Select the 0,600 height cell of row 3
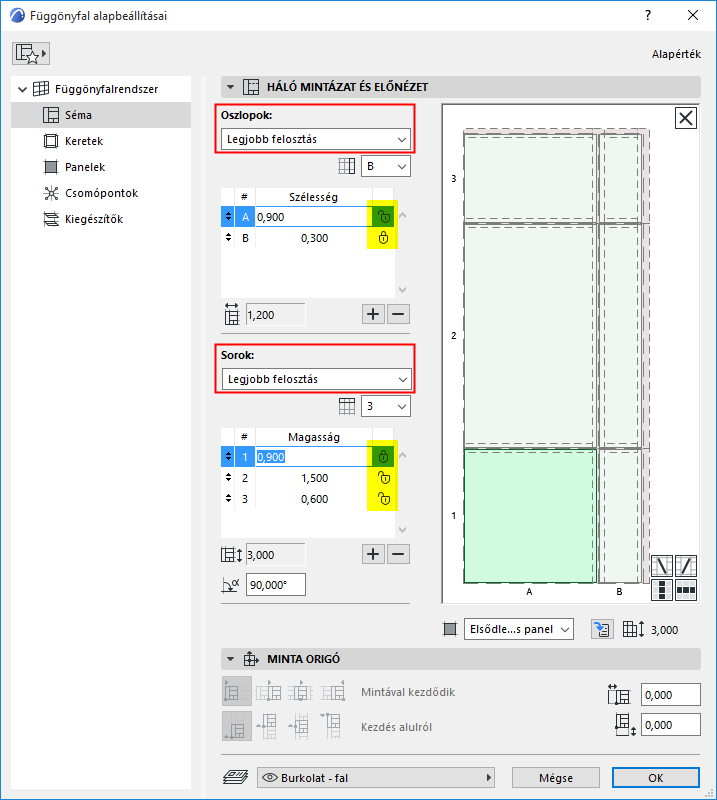This screenshot has height=800, width=717. pyautogui.click(x=314, y=499)
